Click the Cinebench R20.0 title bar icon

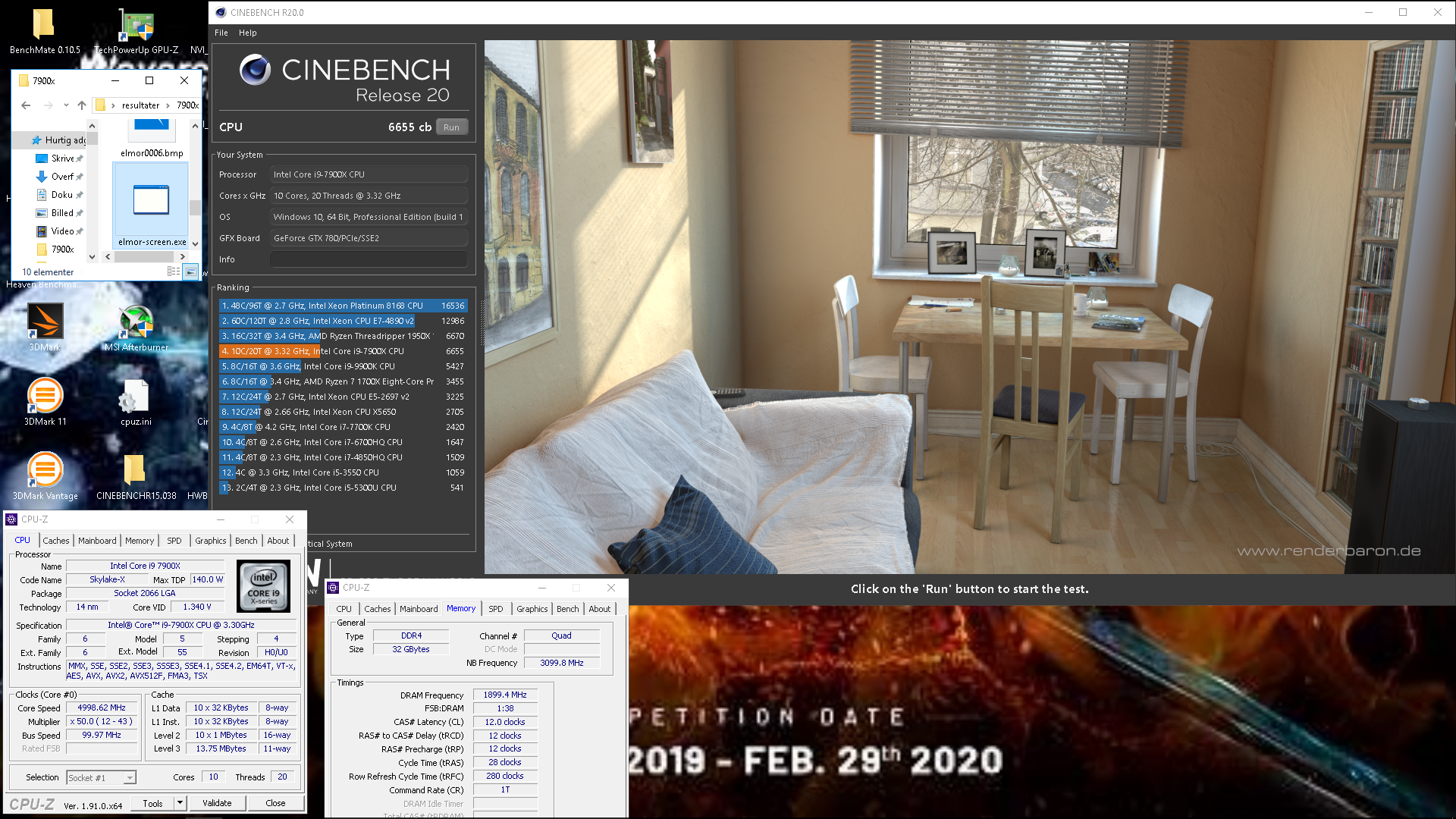click(x=221, y=12)
